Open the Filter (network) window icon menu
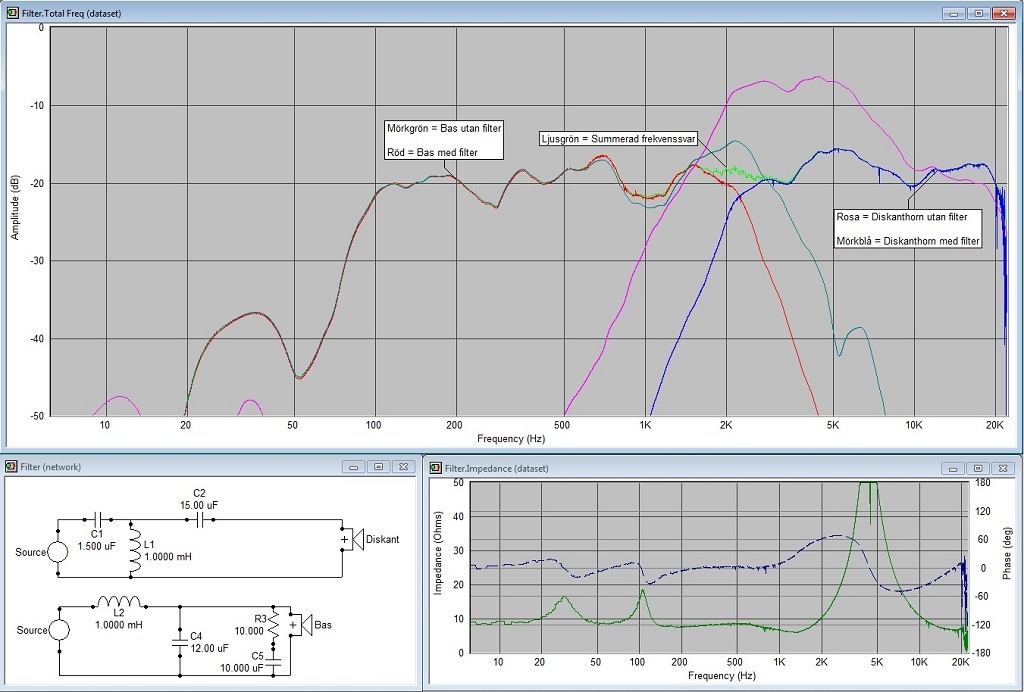The height and width of the screenshot is (692, 1024). (x=11, y=466)
